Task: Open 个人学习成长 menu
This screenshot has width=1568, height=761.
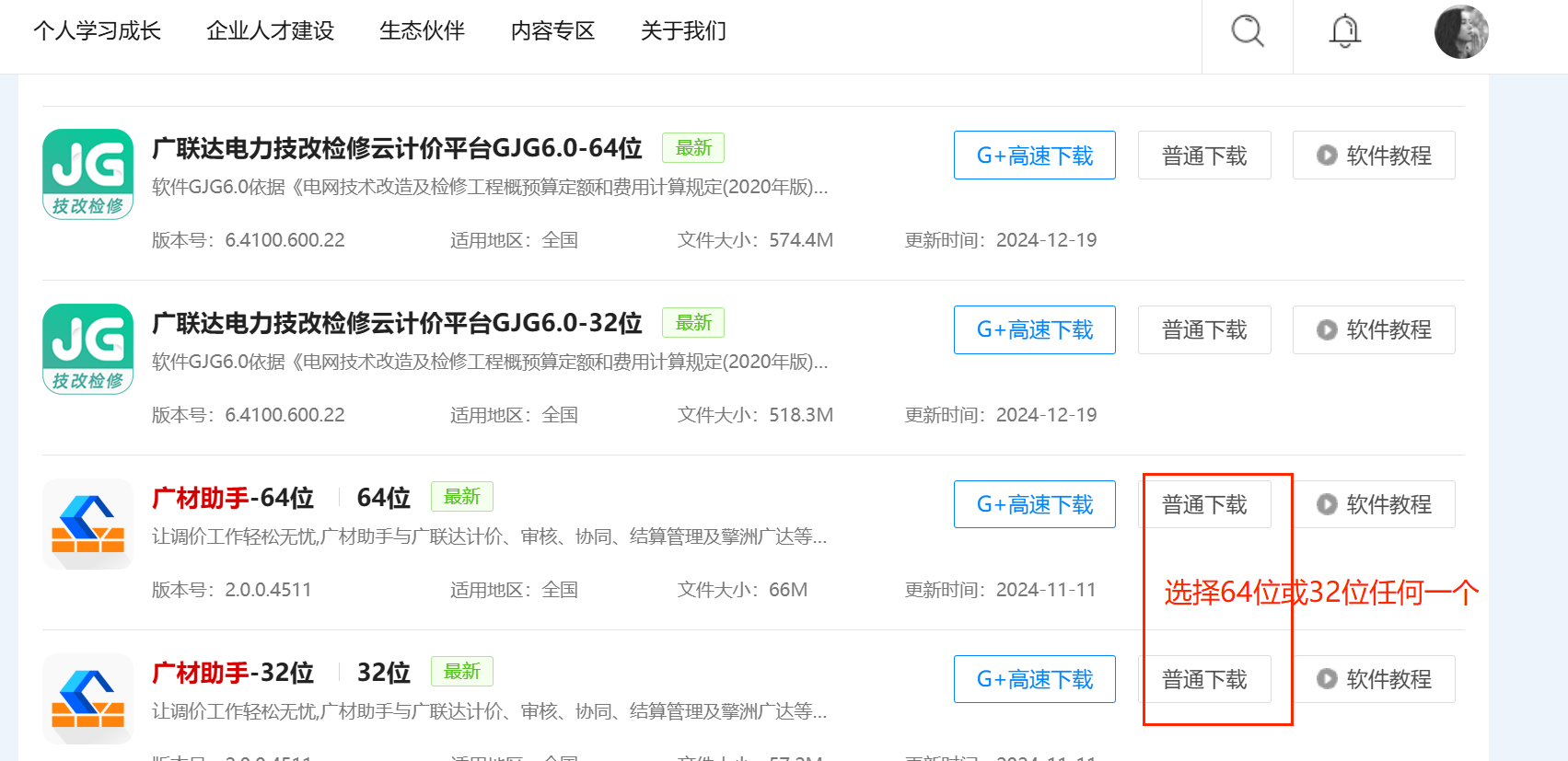Action: (98, 31)
